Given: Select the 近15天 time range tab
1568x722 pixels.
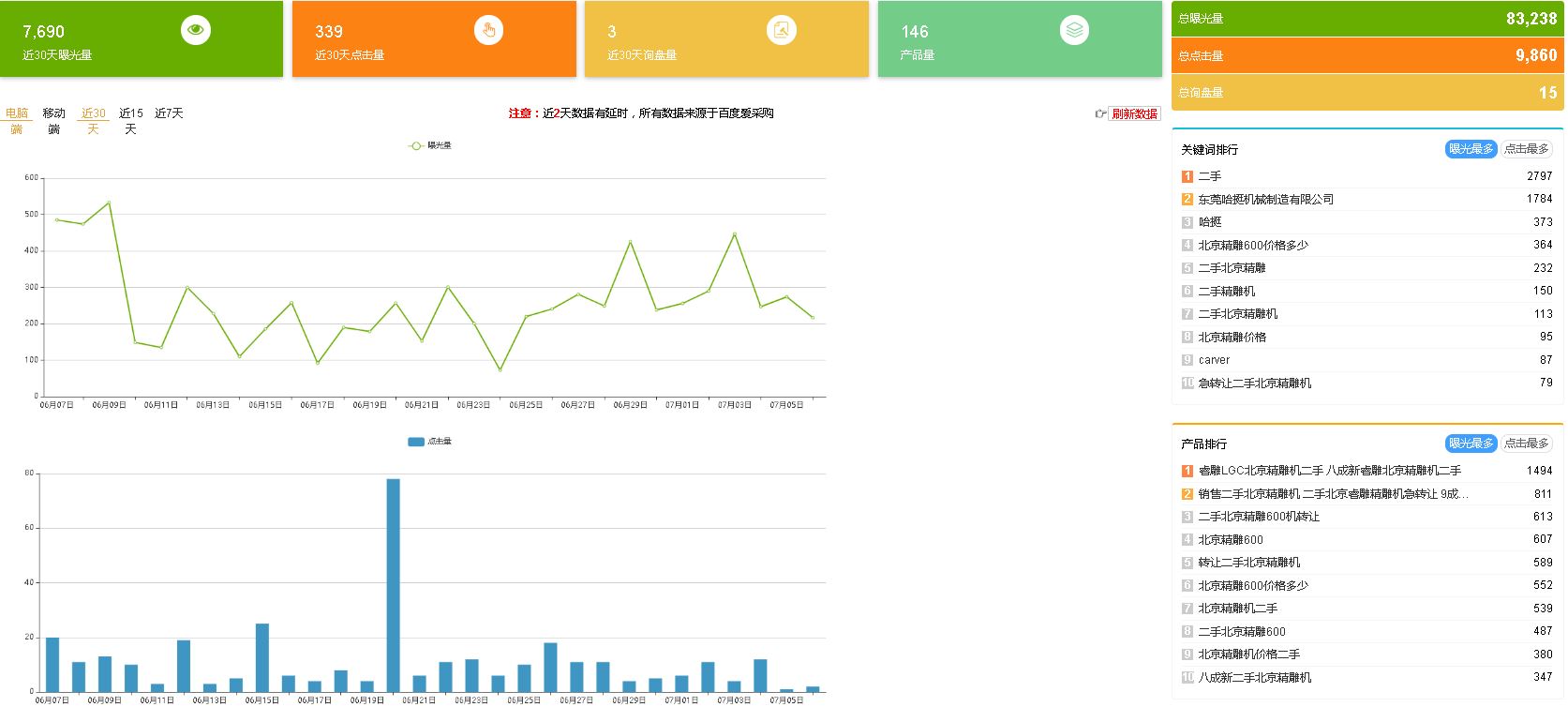Looking at the screenshot, I should coord(130,121).
